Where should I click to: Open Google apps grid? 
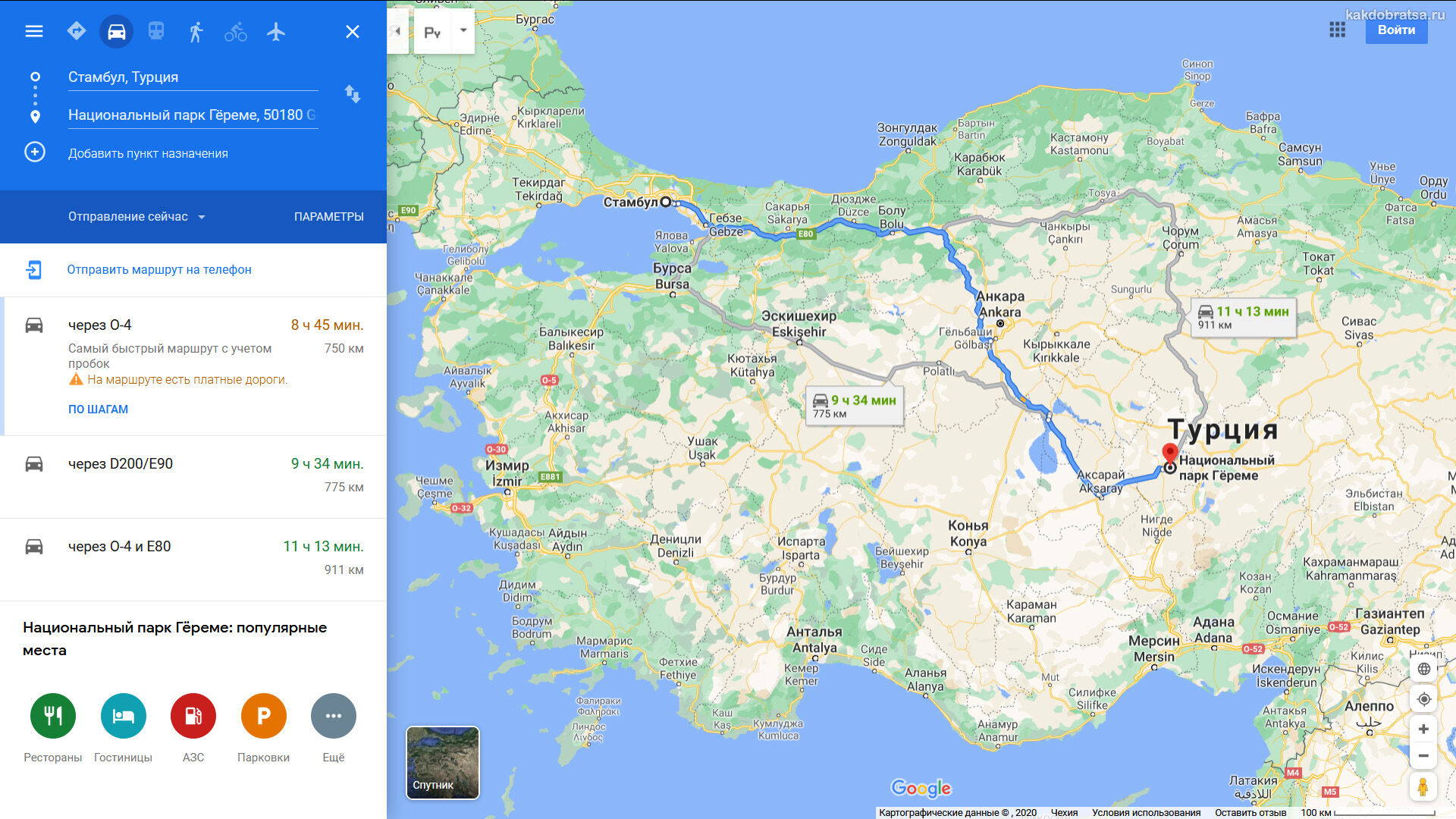1338,30
